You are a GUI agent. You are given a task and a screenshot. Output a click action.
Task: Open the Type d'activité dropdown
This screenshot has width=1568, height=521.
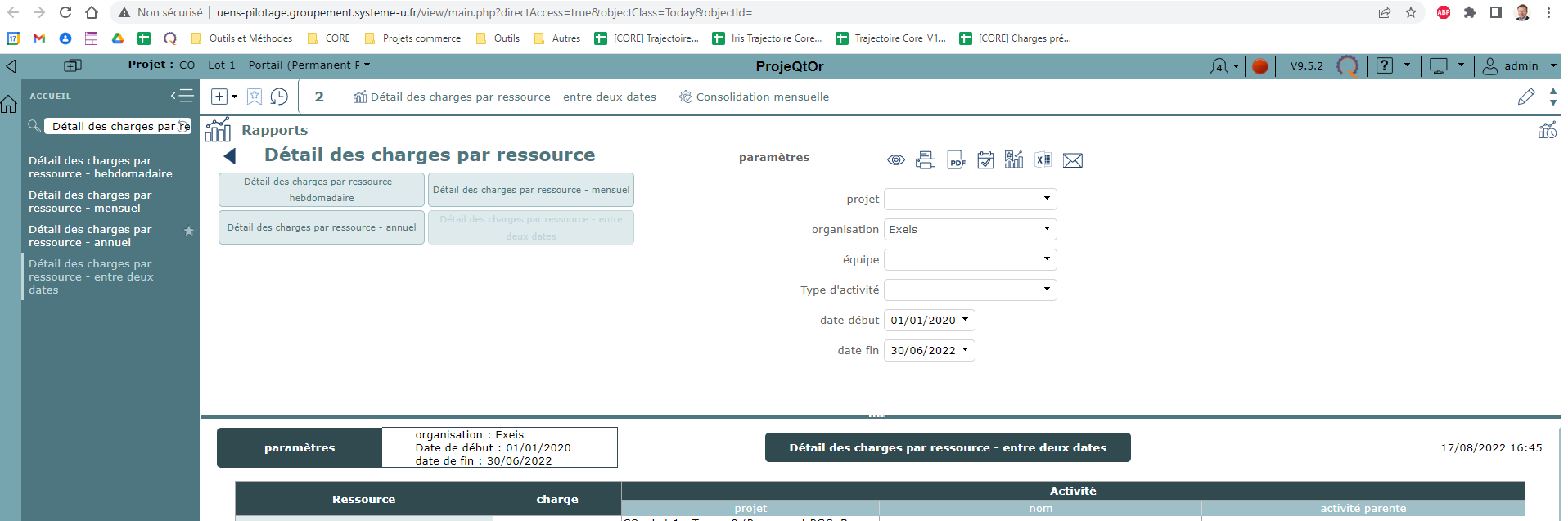click(1047, 290)
